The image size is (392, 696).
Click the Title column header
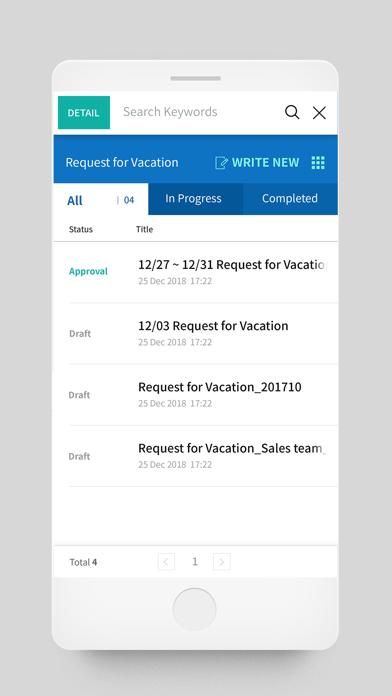(x=144, y=229)
